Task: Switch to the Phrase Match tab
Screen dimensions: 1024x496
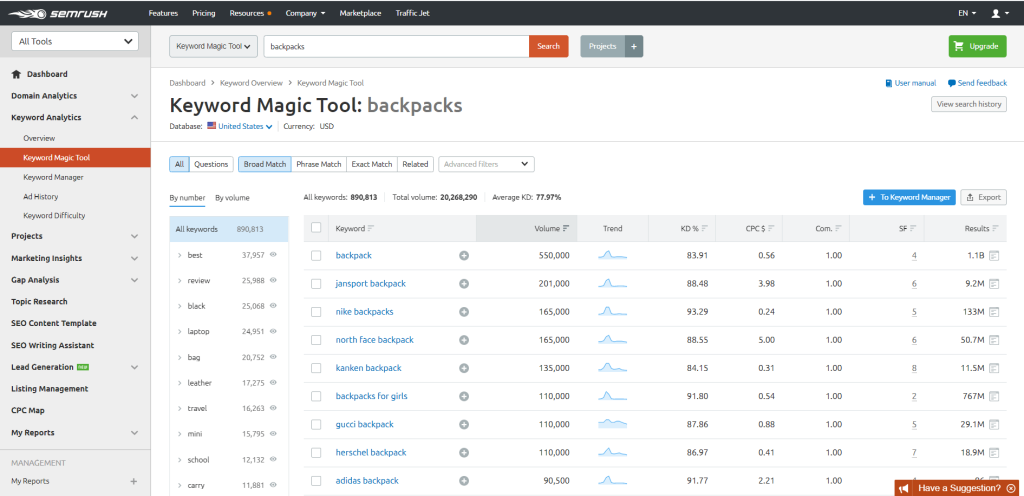Action: [318, 164]
